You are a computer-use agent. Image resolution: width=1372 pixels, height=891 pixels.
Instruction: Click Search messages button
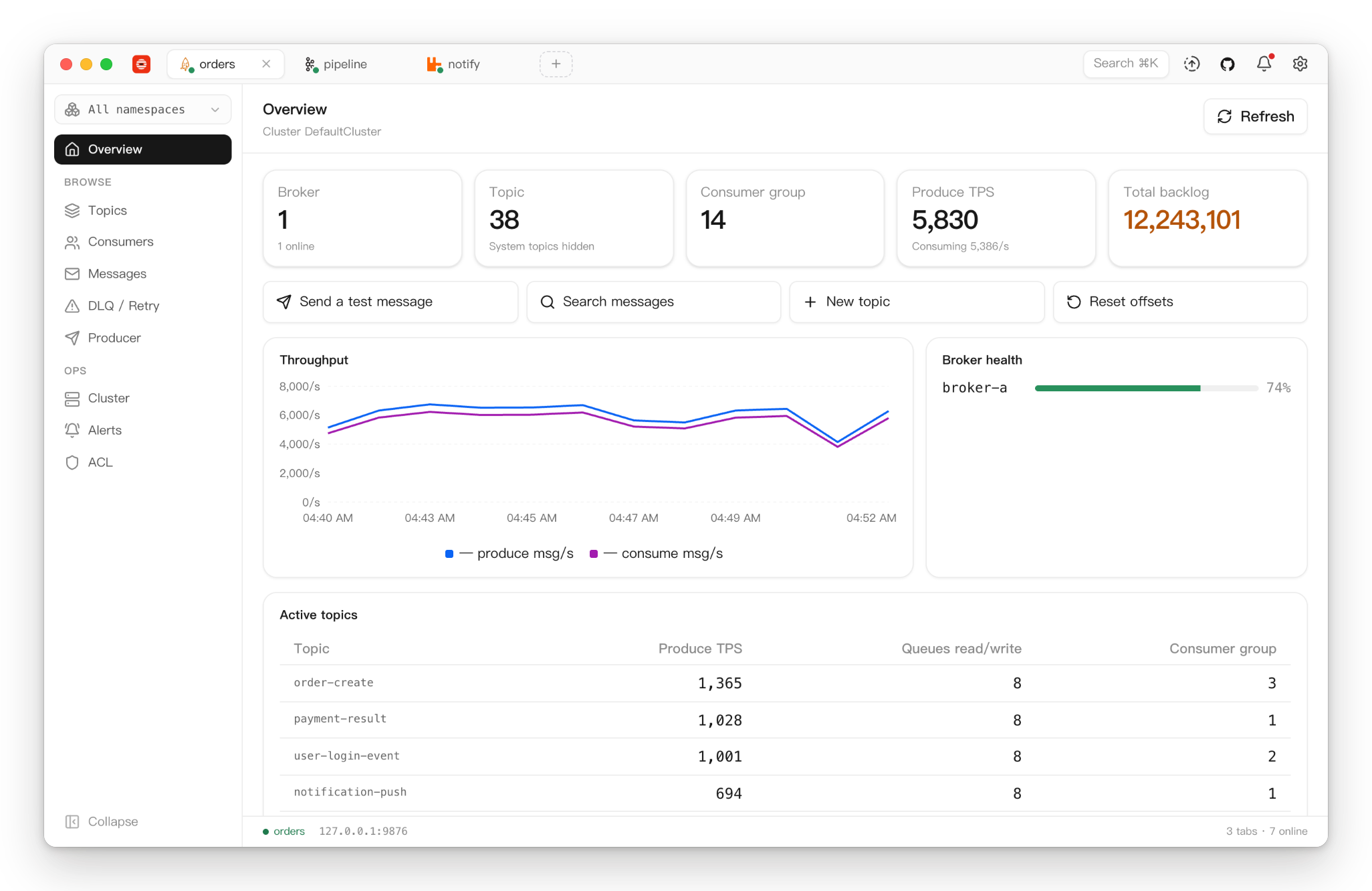653,302
